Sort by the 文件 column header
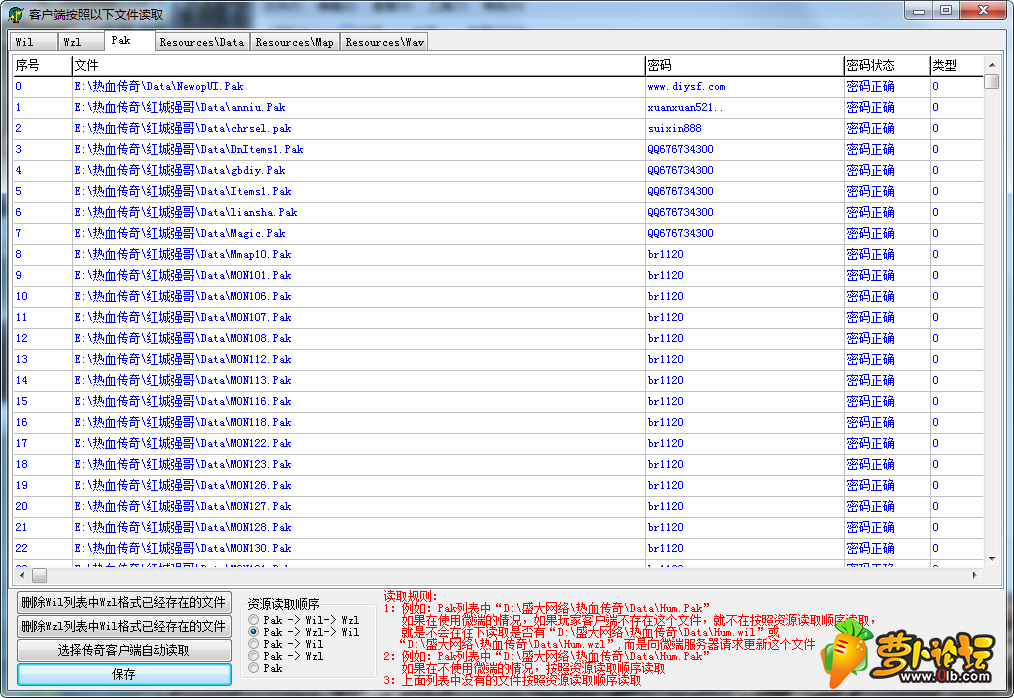1014x698 pixels. tap(358, 65)
